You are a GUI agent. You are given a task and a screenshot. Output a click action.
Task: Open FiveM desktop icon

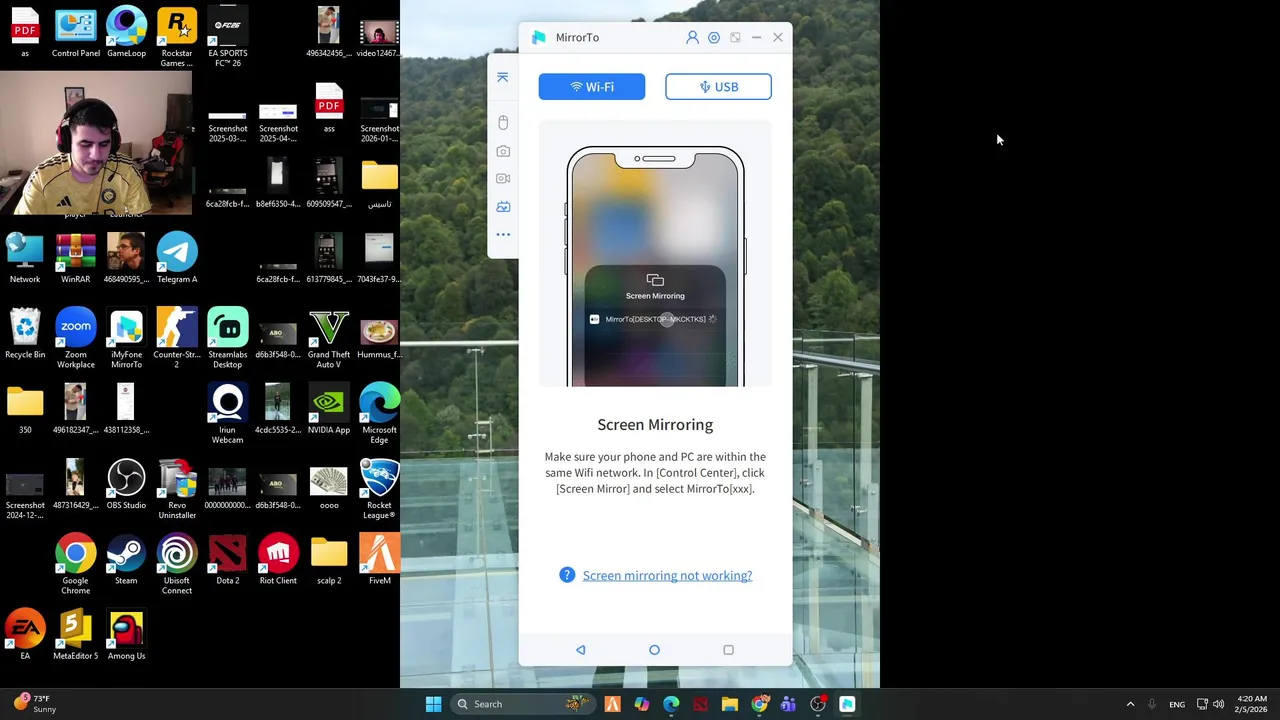379,560
